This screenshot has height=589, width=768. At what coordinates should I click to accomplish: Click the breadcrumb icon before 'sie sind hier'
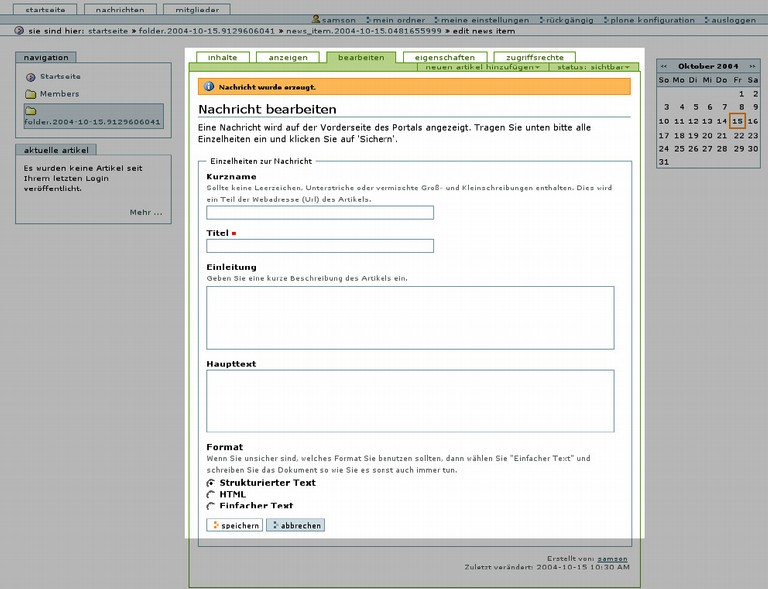(20, 31)
